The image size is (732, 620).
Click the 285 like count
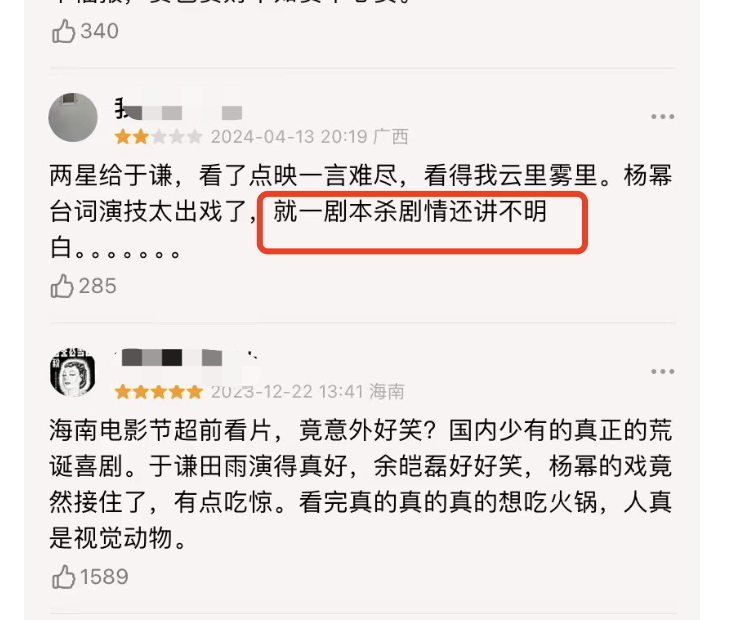(x=98, y=286)
